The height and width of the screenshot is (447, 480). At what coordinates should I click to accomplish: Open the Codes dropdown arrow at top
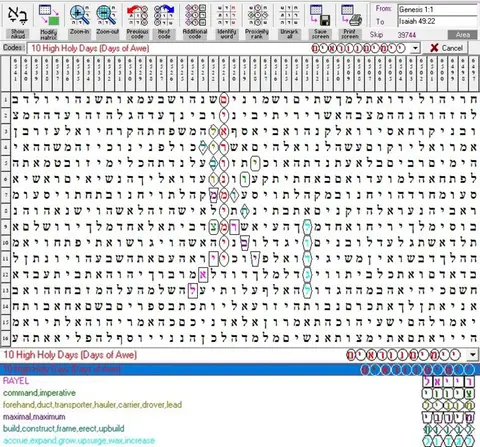click(x=415, y=48)
